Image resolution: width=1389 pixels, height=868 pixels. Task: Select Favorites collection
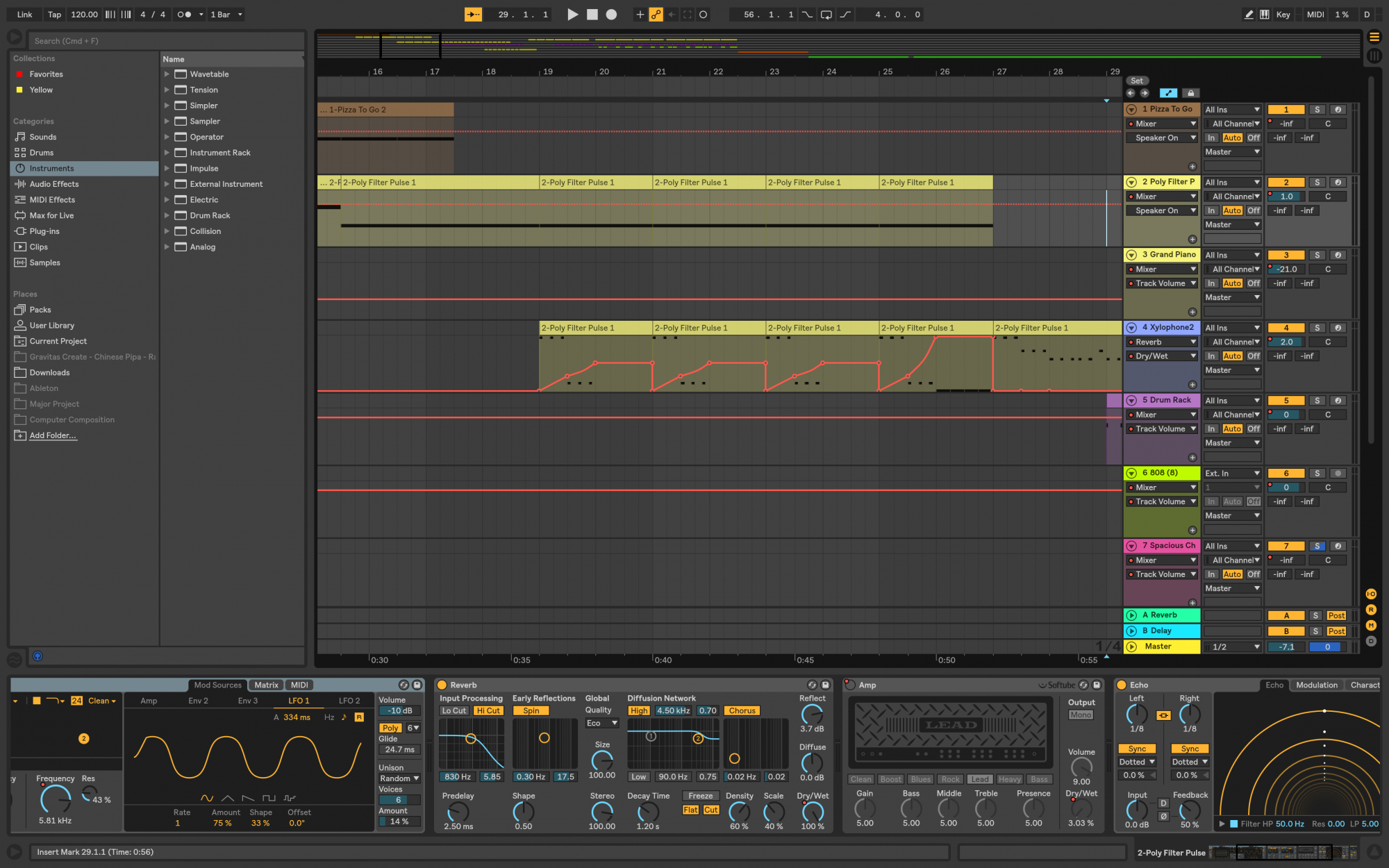point(46,74)
